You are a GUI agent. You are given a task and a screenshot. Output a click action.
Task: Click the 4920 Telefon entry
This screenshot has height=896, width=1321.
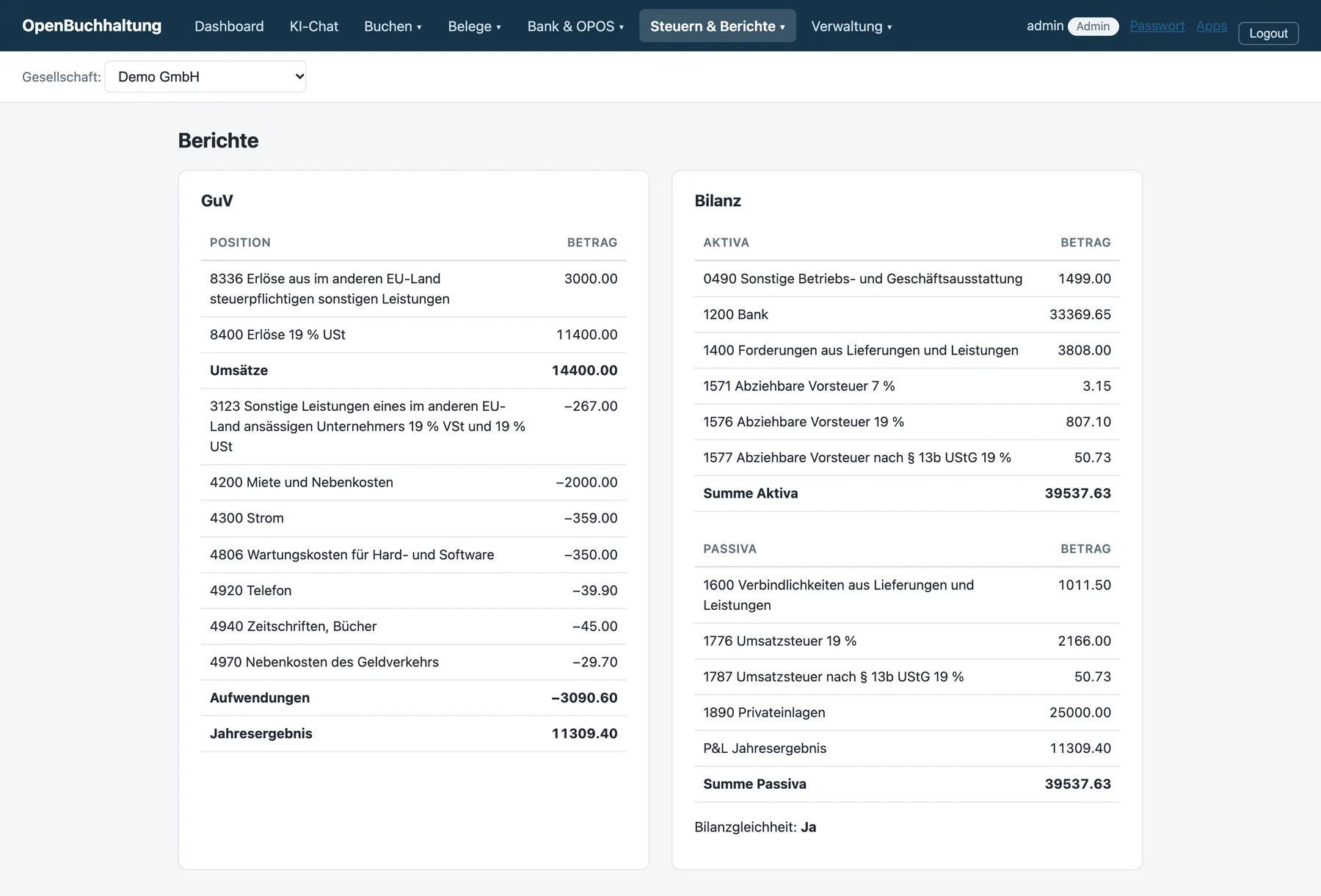click(413, 590)
